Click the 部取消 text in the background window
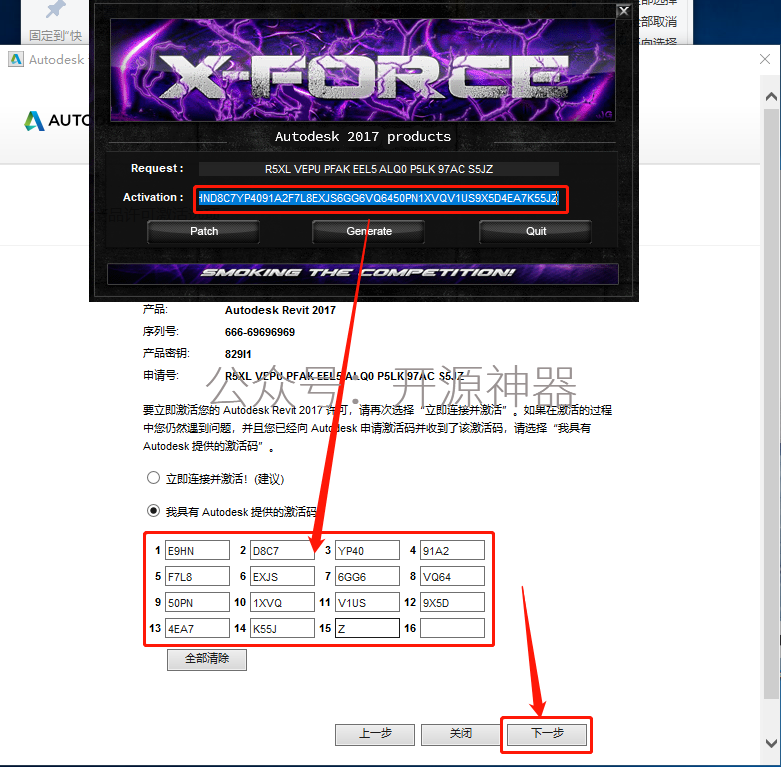781x767 pixels. coord(658,21)
